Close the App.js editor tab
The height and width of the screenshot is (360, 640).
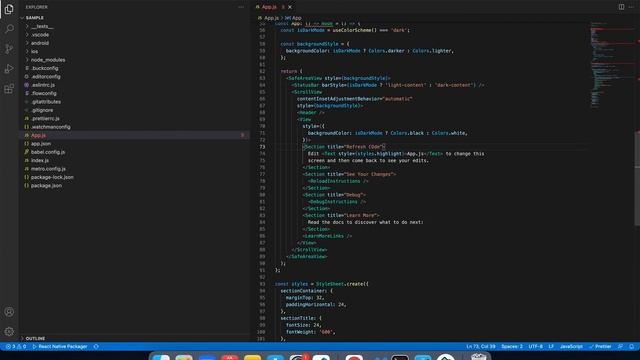pos(290,7)
